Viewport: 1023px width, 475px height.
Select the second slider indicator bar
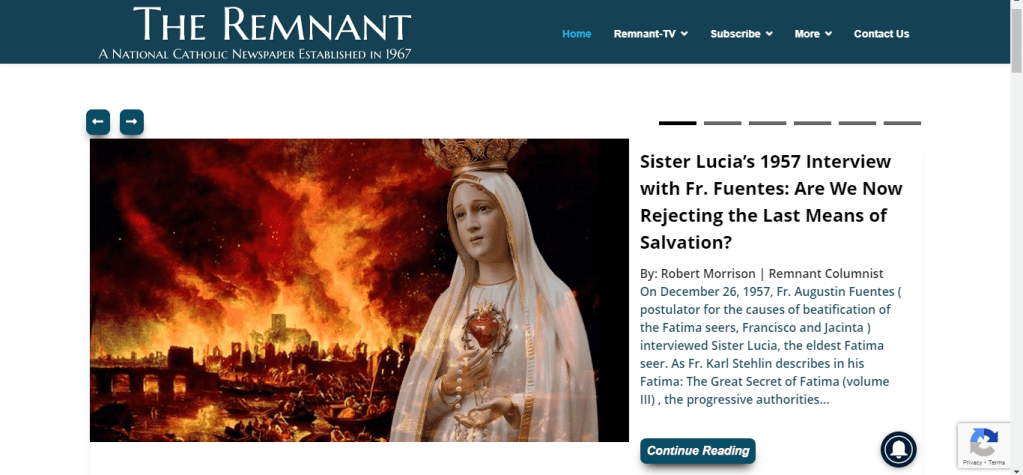pos(722,123)
